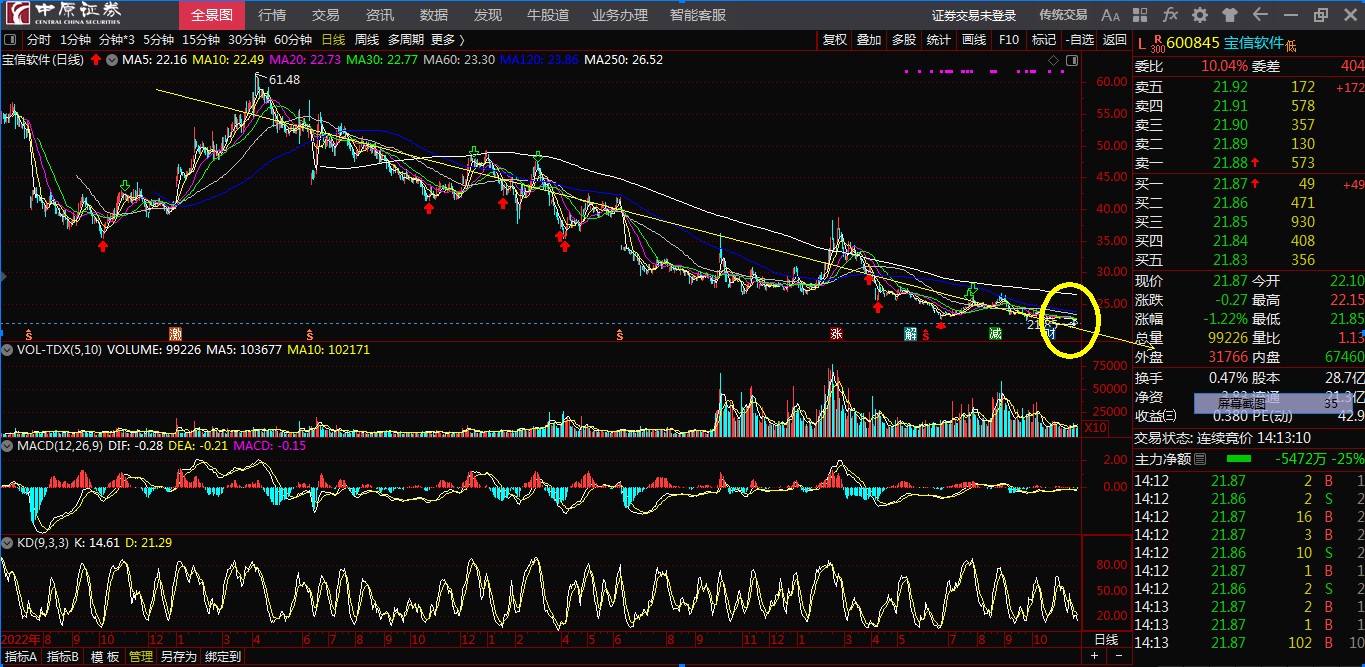Click the 解 event marker on the chart
Image resolution: width=1365 pixels, height=667 pixels.
tap(911, 333)
